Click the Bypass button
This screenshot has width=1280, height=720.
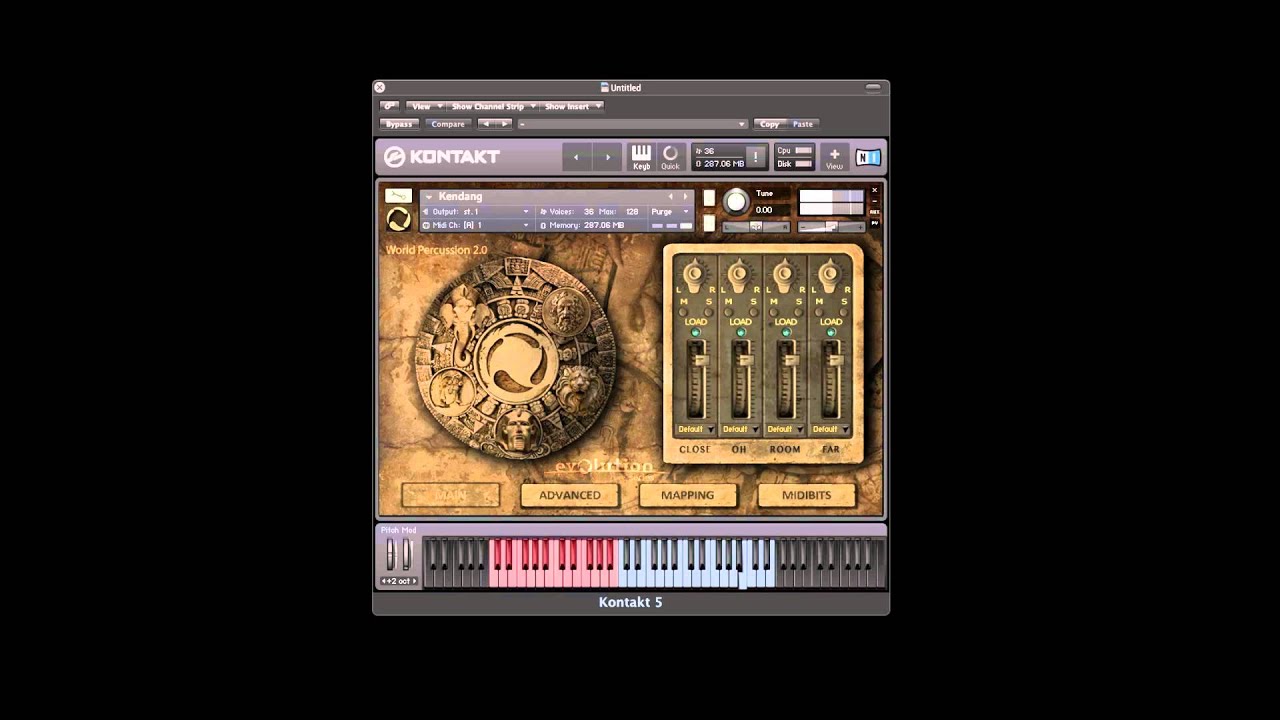pos(399,124)
